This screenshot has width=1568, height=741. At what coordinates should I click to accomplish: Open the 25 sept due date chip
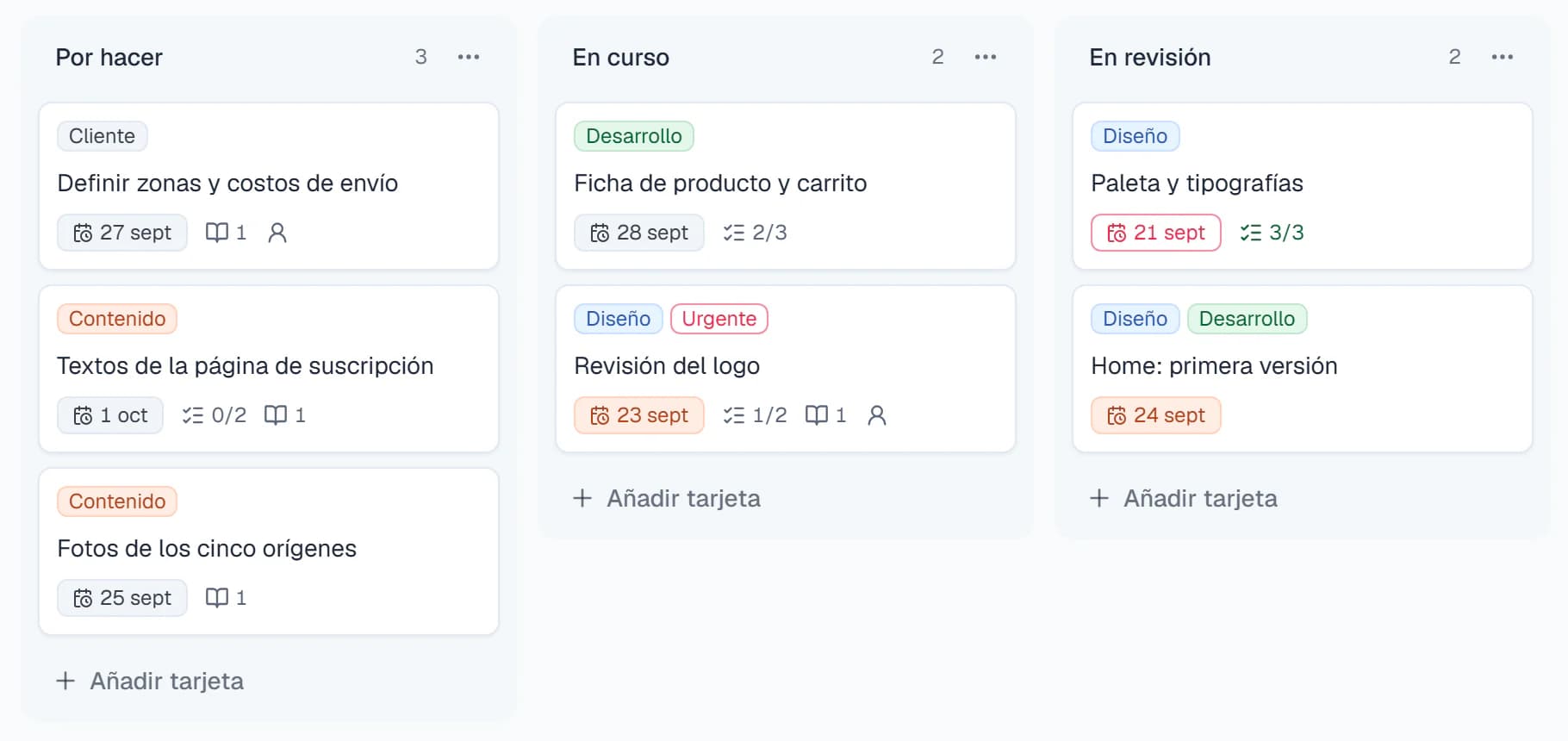pyautogui.click(x=122, y=598)
